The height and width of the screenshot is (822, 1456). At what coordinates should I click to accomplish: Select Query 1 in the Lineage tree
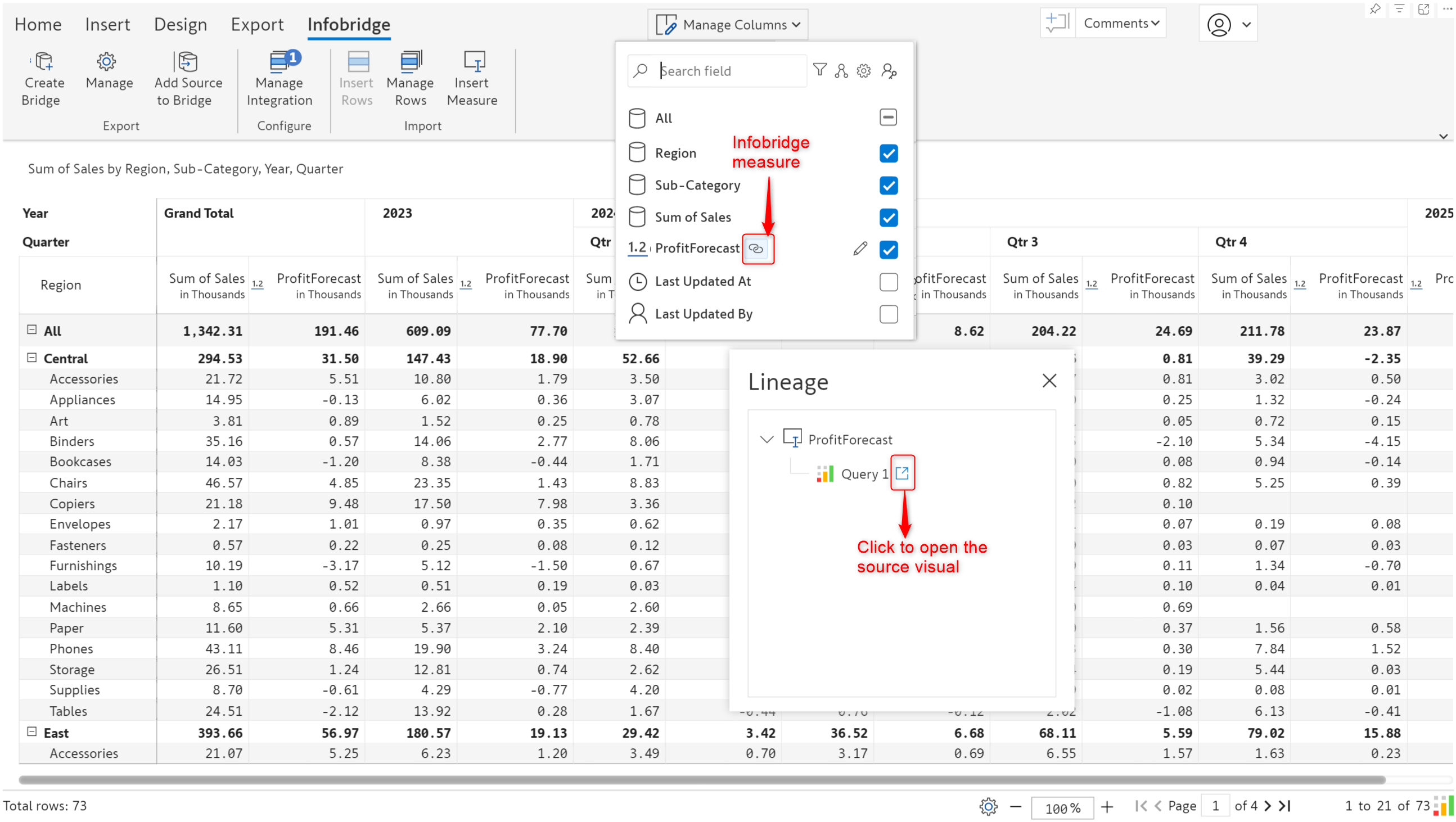(865, 473)
